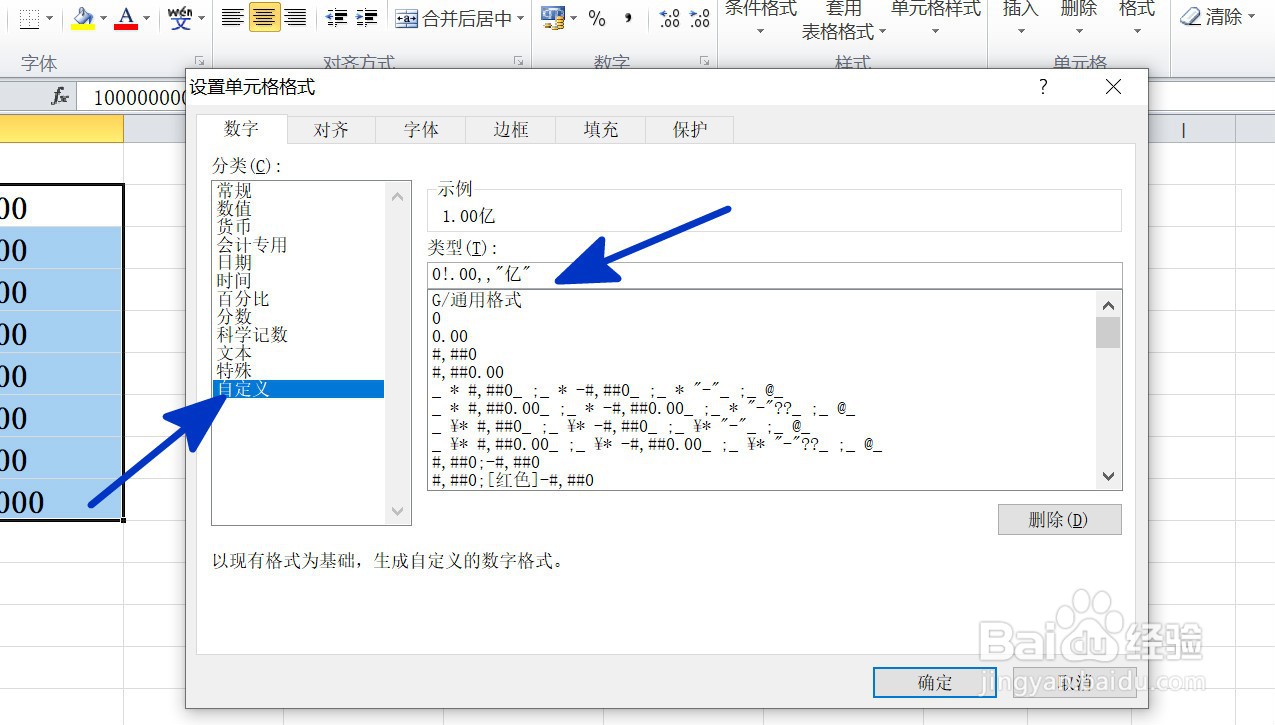The width and height of the screenshot is (1275, 725).
Task: Open the fill color dropdown arrow
Action: (103, 17)
